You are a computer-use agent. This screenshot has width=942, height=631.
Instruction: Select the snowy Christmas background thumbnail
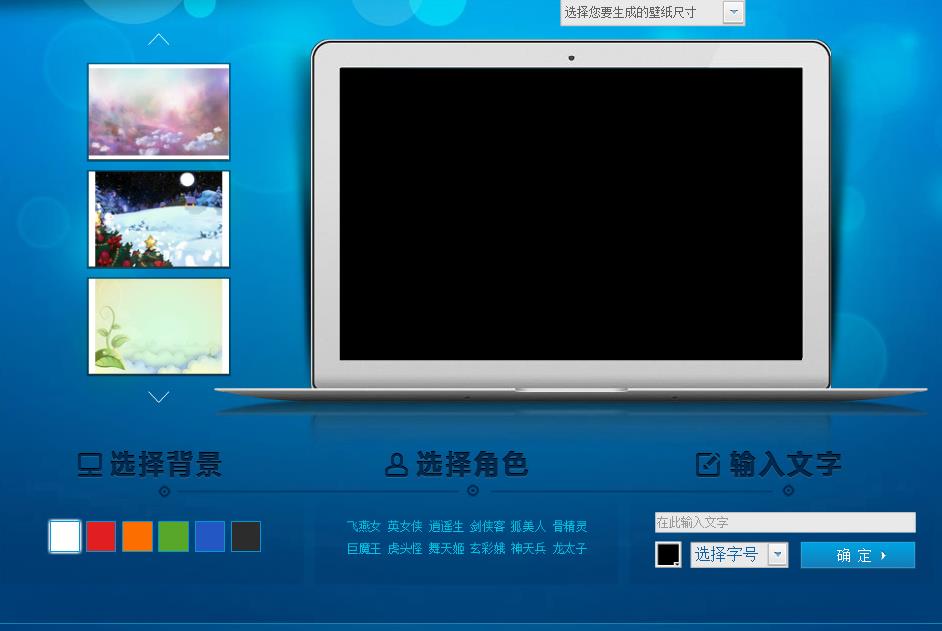pyautogui.click(x=158, y=218)
